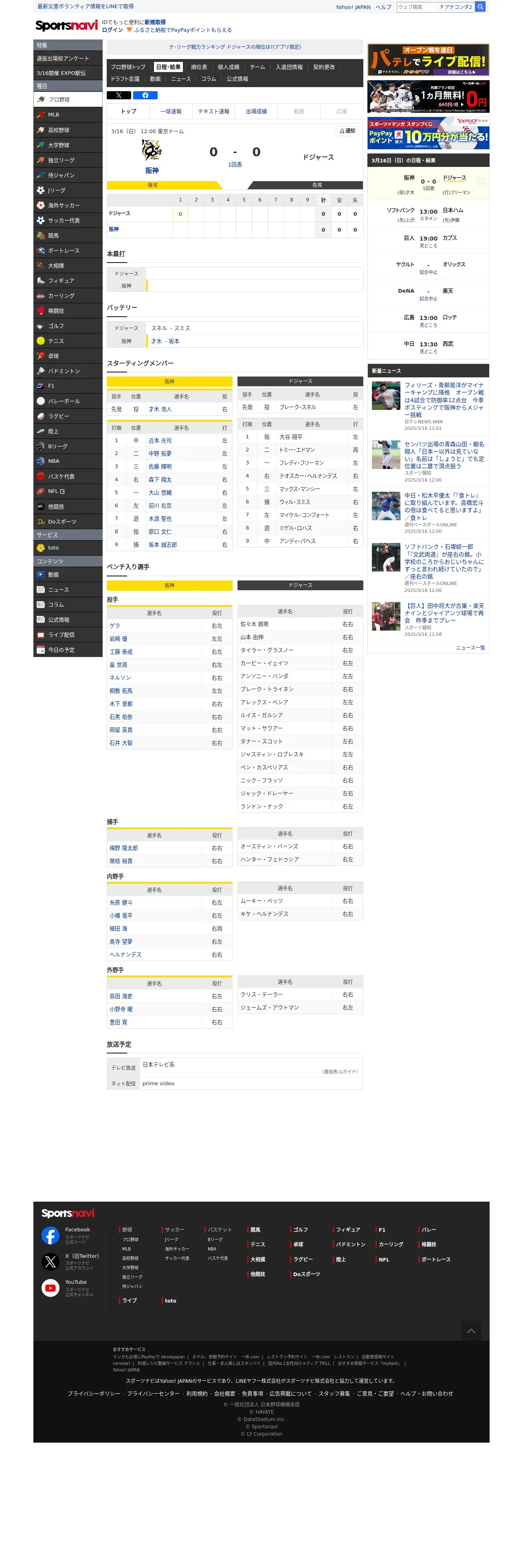
Task: Select ゴルフ sidebar item
Action: tap(68, 326)
